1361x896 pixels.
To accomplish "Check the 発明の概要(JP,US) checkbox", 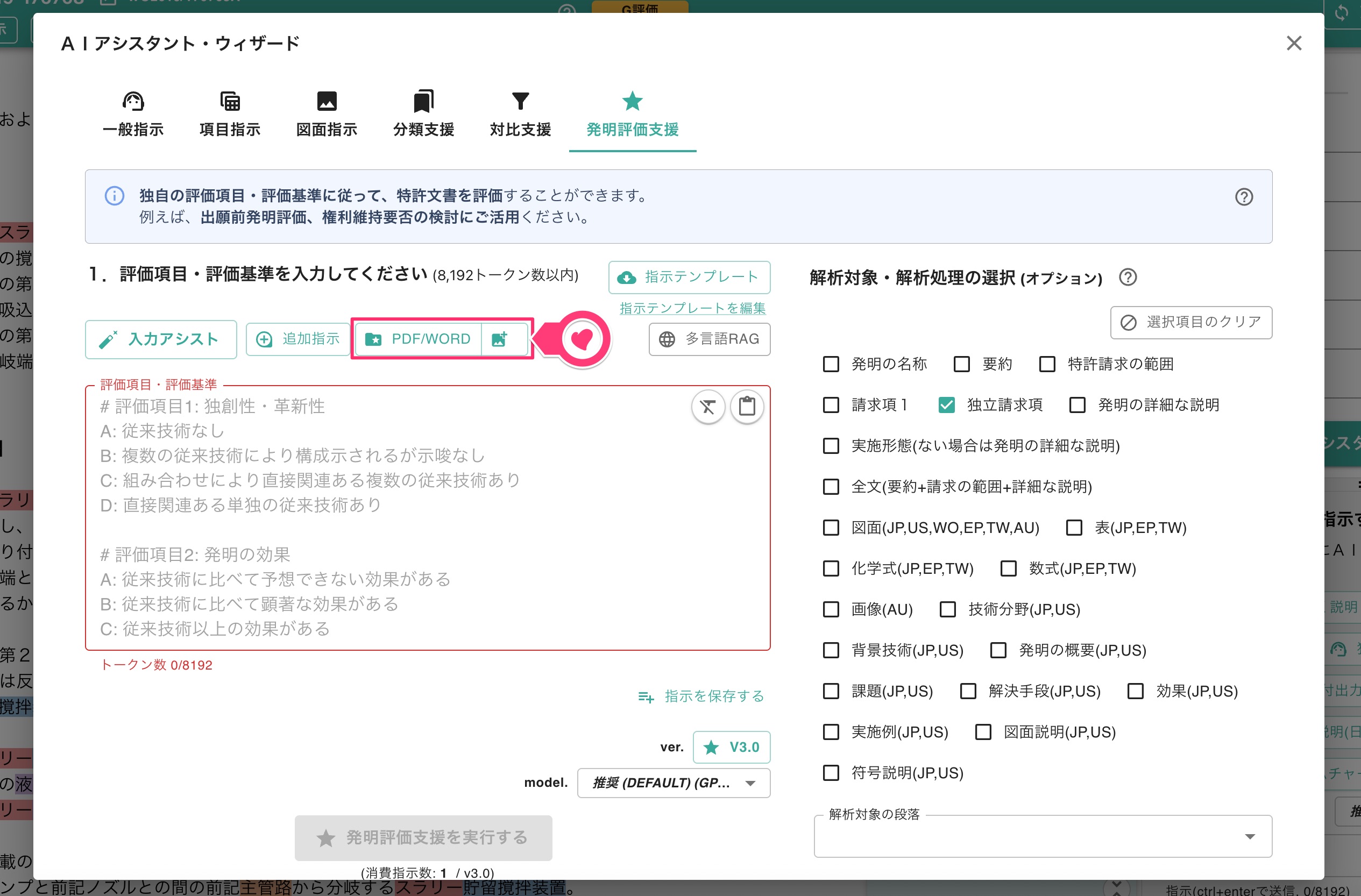I will coord(998,650).
